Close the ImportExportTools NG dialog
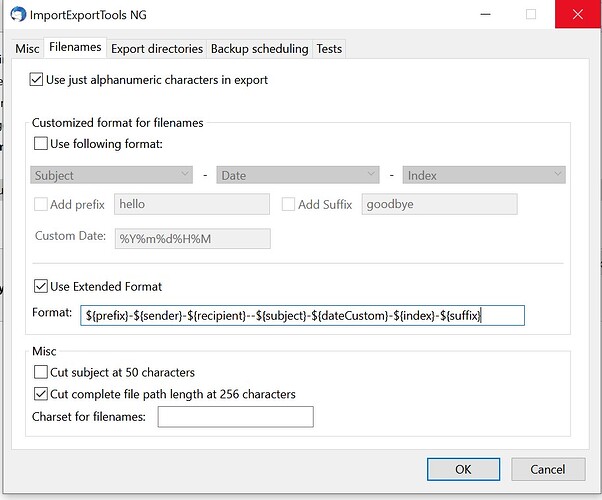Screen dimensions: 602x500 pyautogui.click(x=578, y=15)
